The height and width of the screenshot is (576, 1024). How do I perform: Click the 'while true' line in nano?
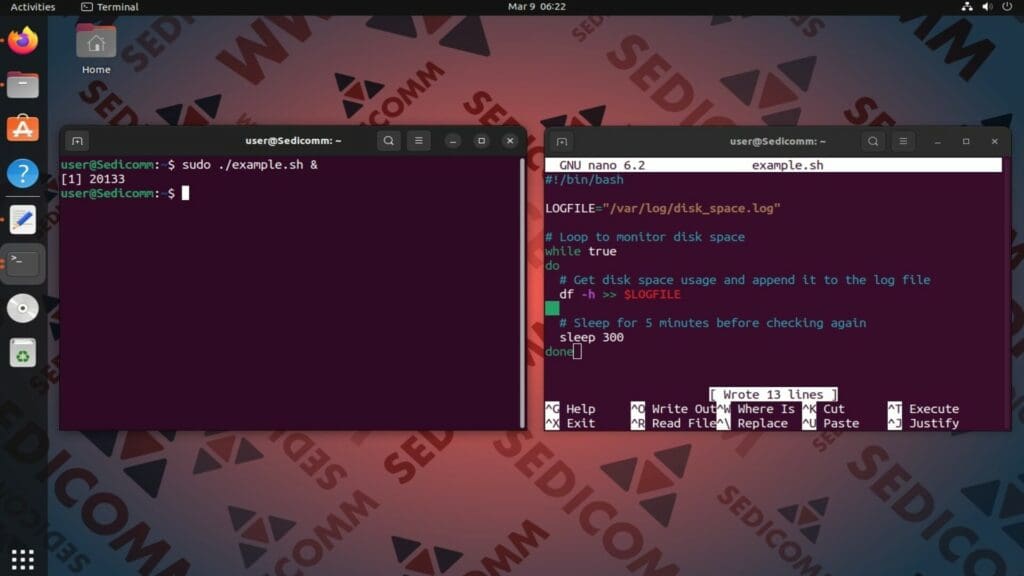581,251
